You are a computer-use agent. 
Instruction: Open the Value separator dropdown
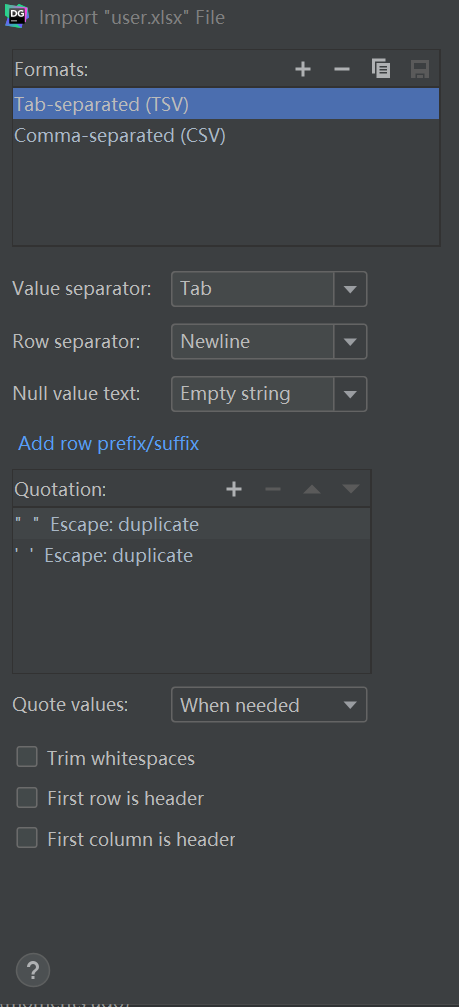269,289
